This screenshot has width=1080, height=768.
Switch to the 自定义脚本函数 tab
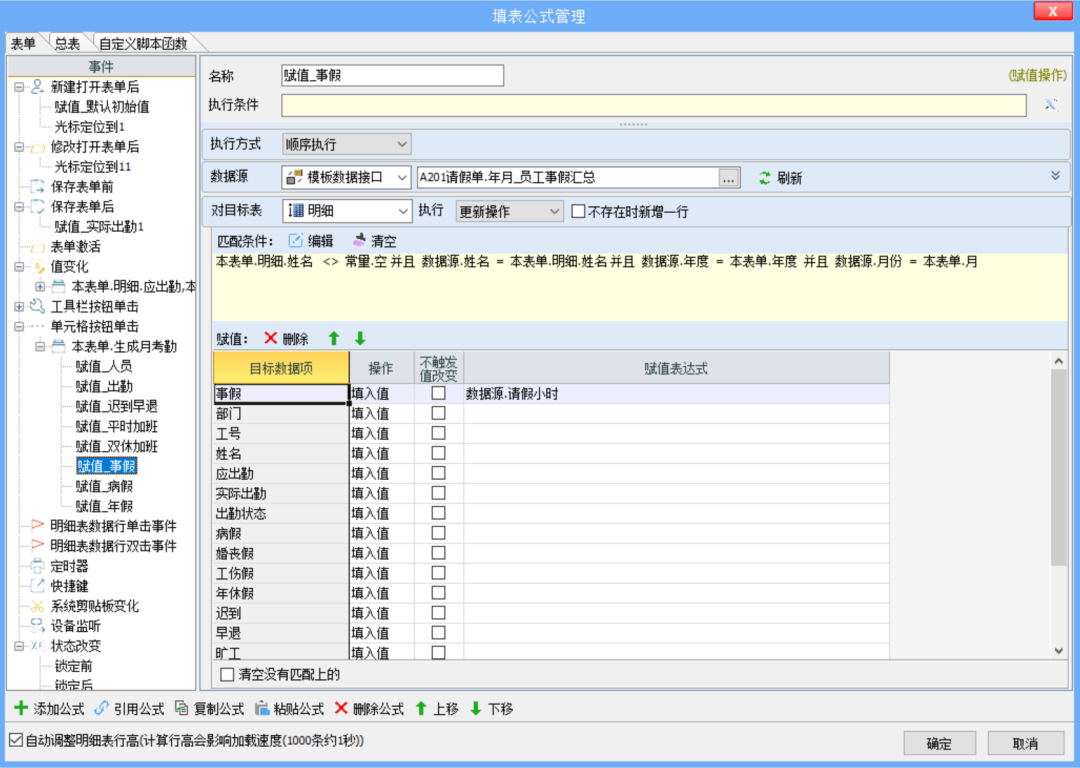coord(143,44)
